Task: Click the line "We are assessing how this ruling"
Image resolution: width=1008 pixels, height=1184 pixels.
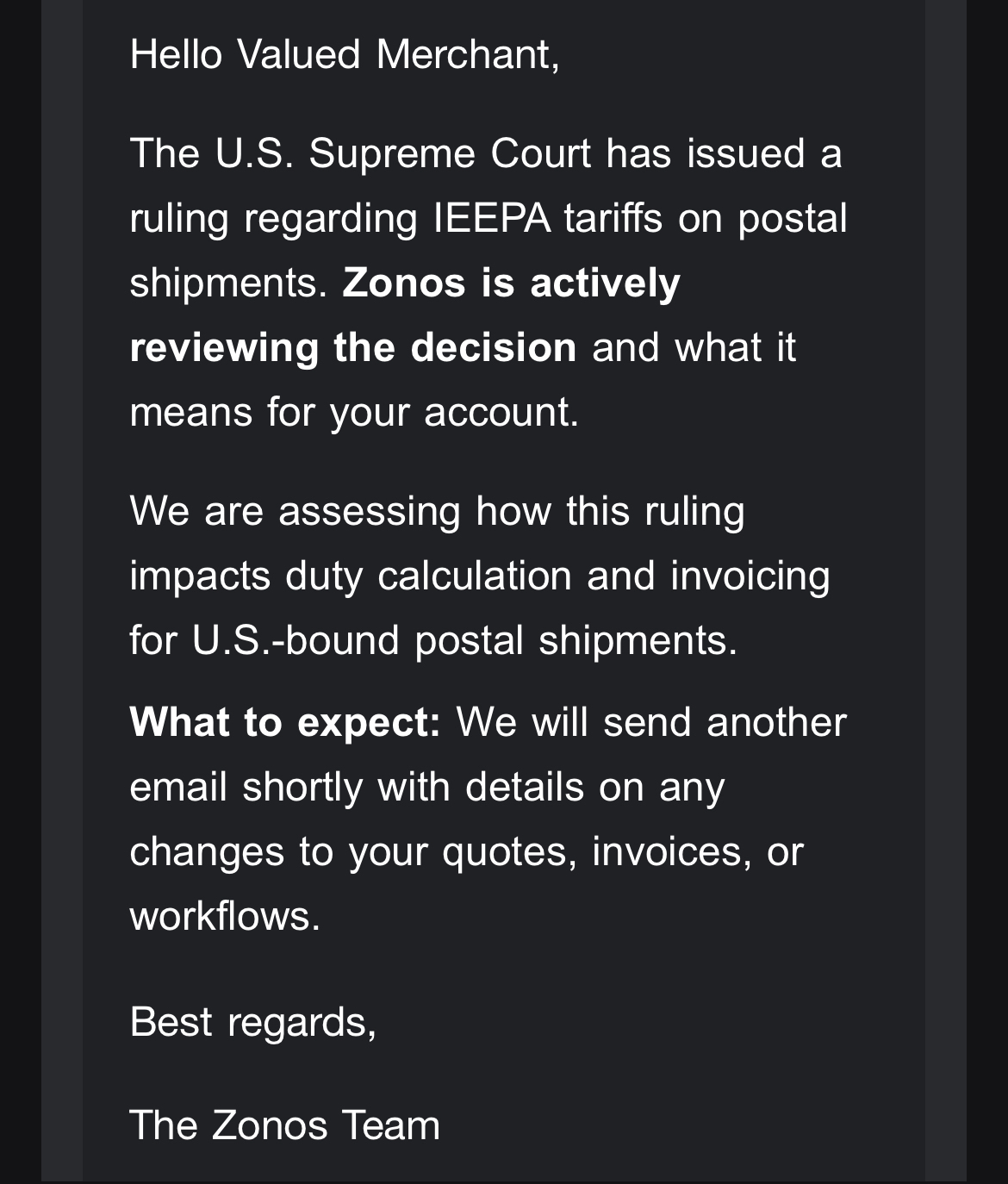Action: pyautogui.click(x=437, y=511)
